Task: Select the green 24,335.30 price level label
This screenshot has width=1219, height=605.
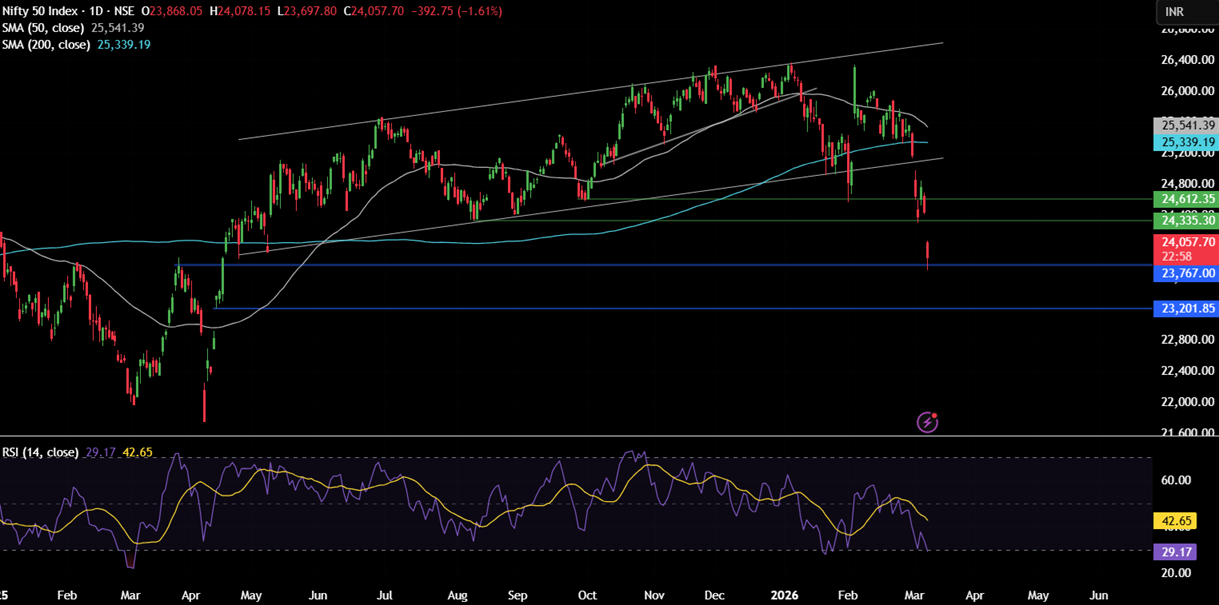Action: click(x=1188, y=220)
